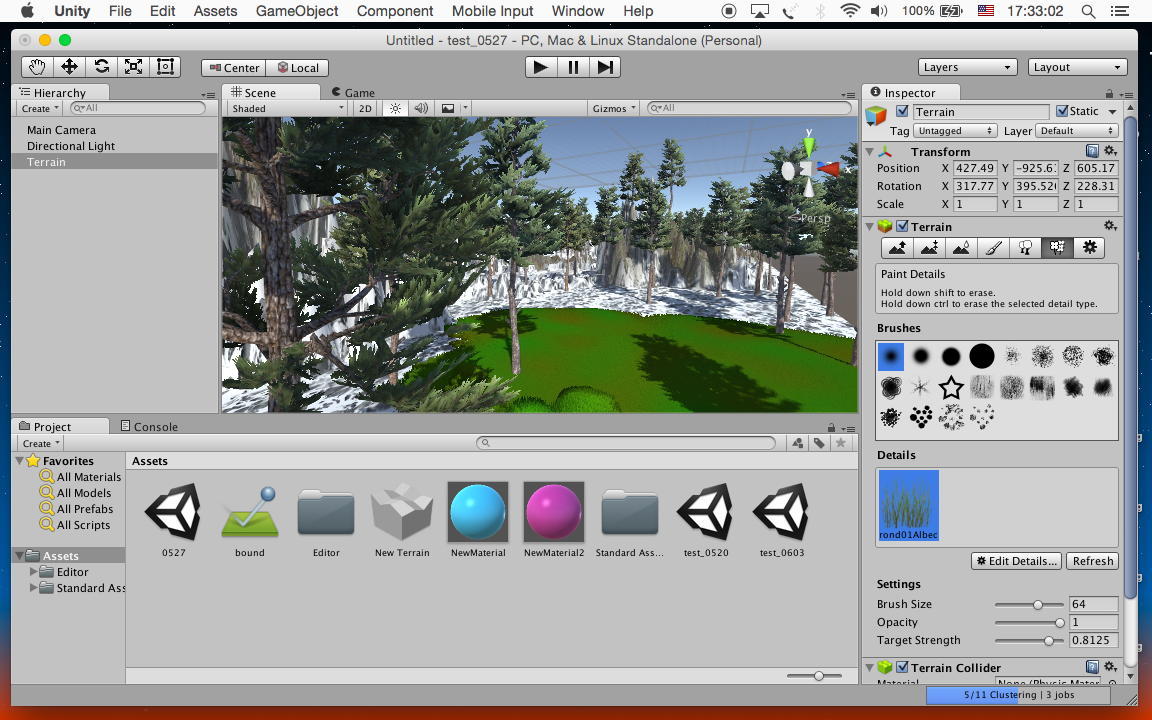Screen dimensions: 1152x720
Task: Adjust the Target Strength slider
Action: tap(1029, 641)
